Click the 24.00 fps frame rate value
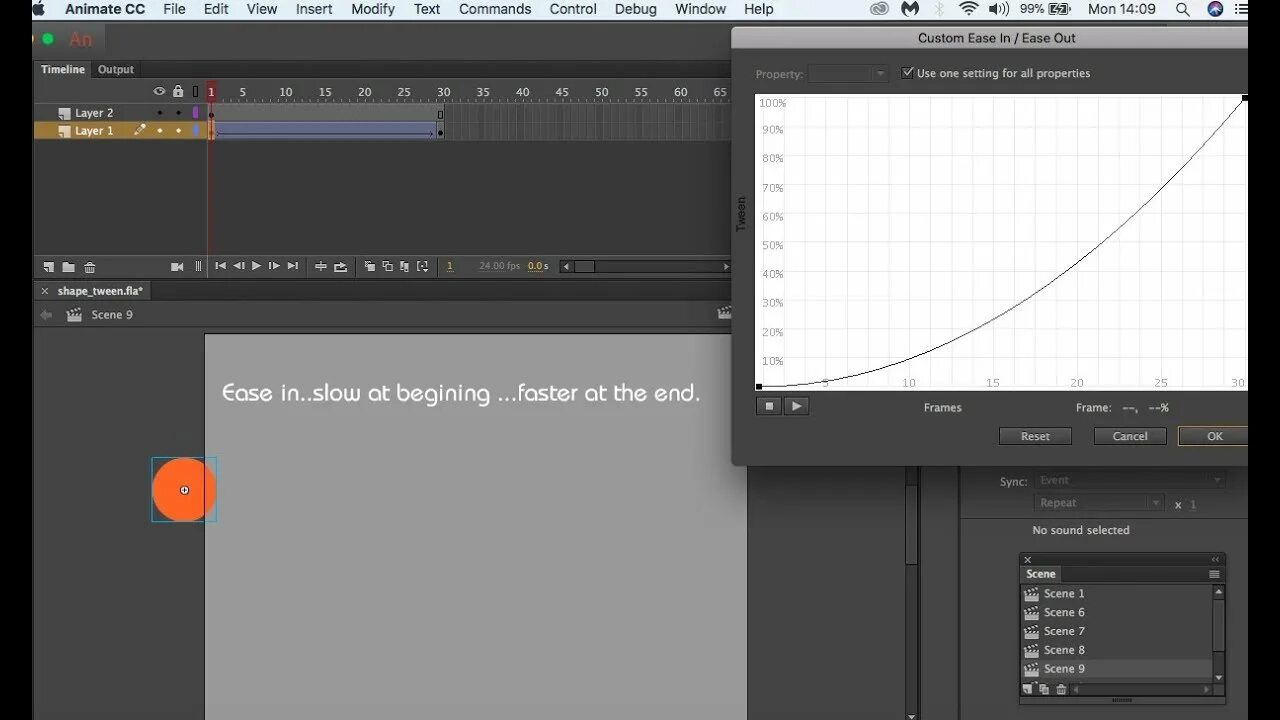The height and width of the screenshot is (720, 1280). point(500,266)
